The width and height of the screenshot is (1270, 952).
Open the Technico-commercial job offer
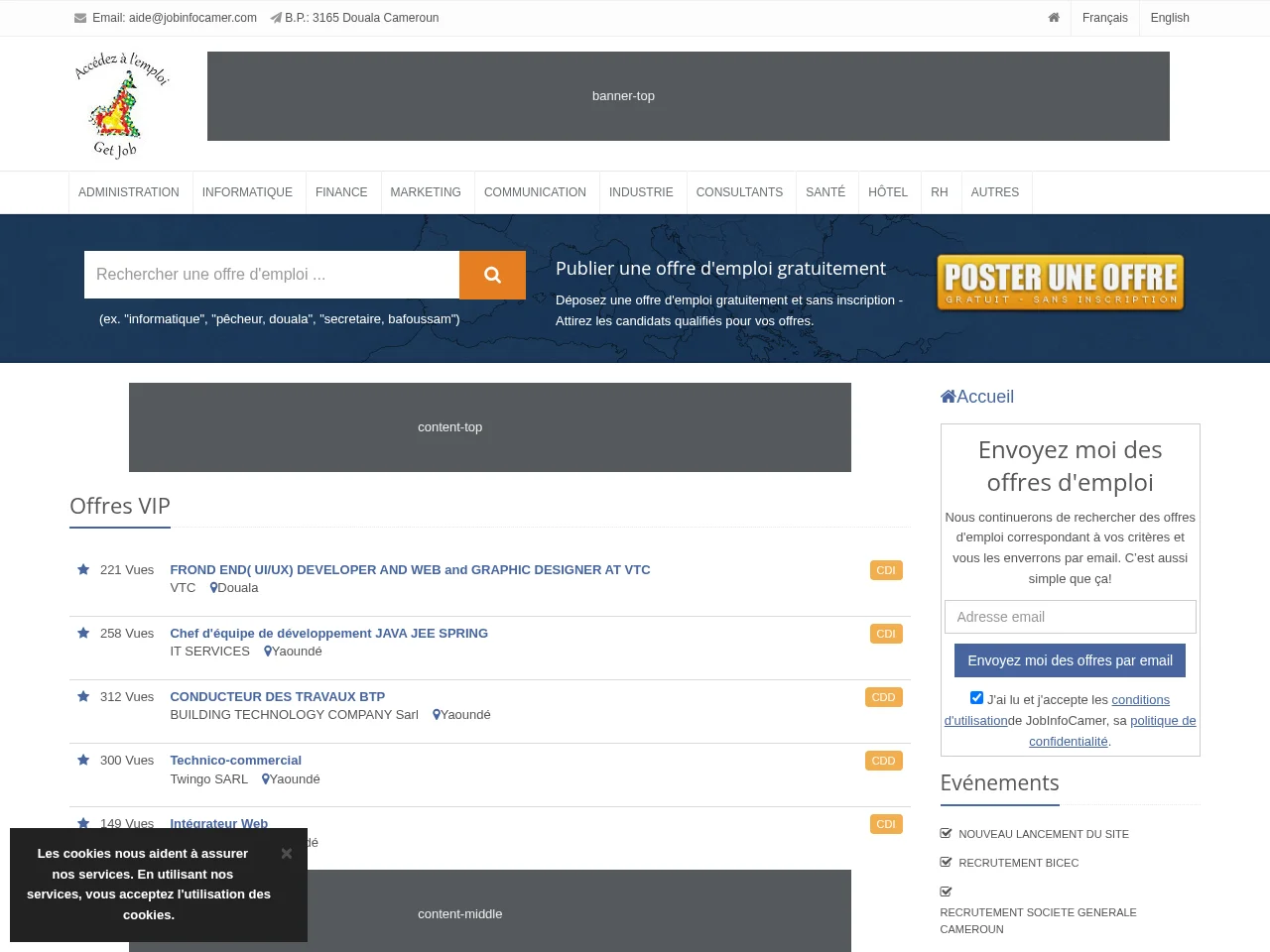tap(235, 761)
